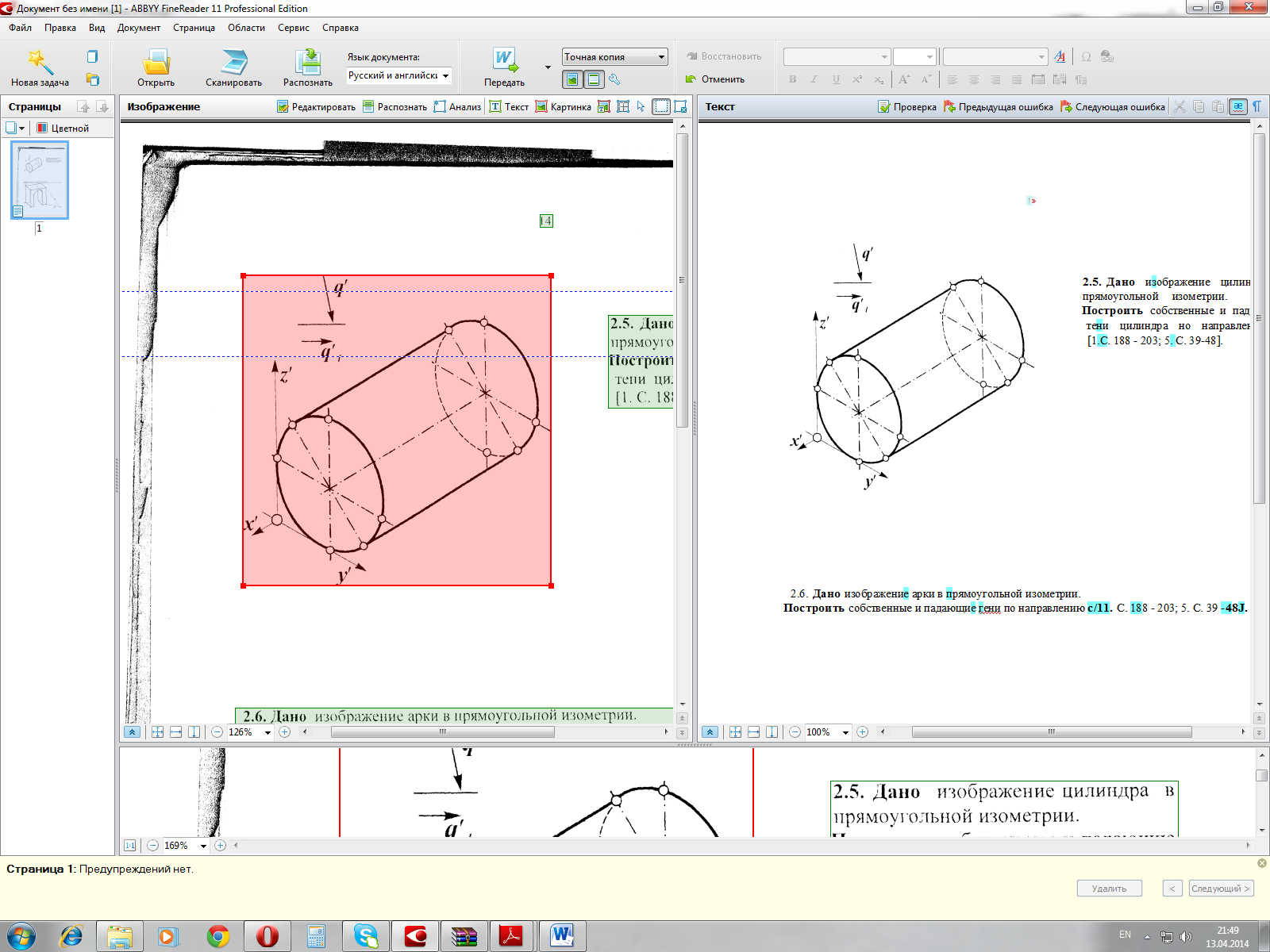1270x952 pixels.
Task: Toggle highlight uncertain characters button
Action: click(1238, 107)
